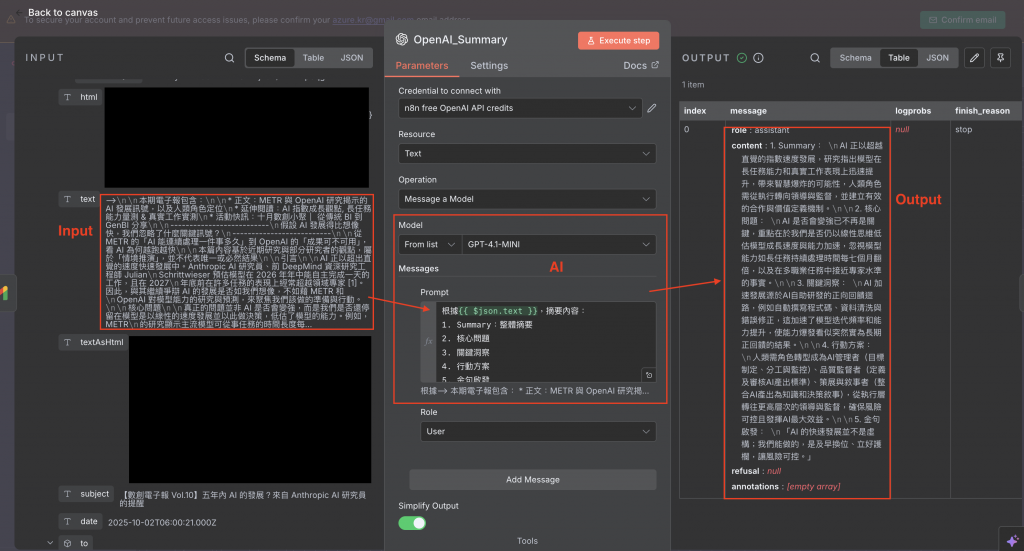Click the '[empty array]' annotations value
The image size is (1024, 551).
814,487
